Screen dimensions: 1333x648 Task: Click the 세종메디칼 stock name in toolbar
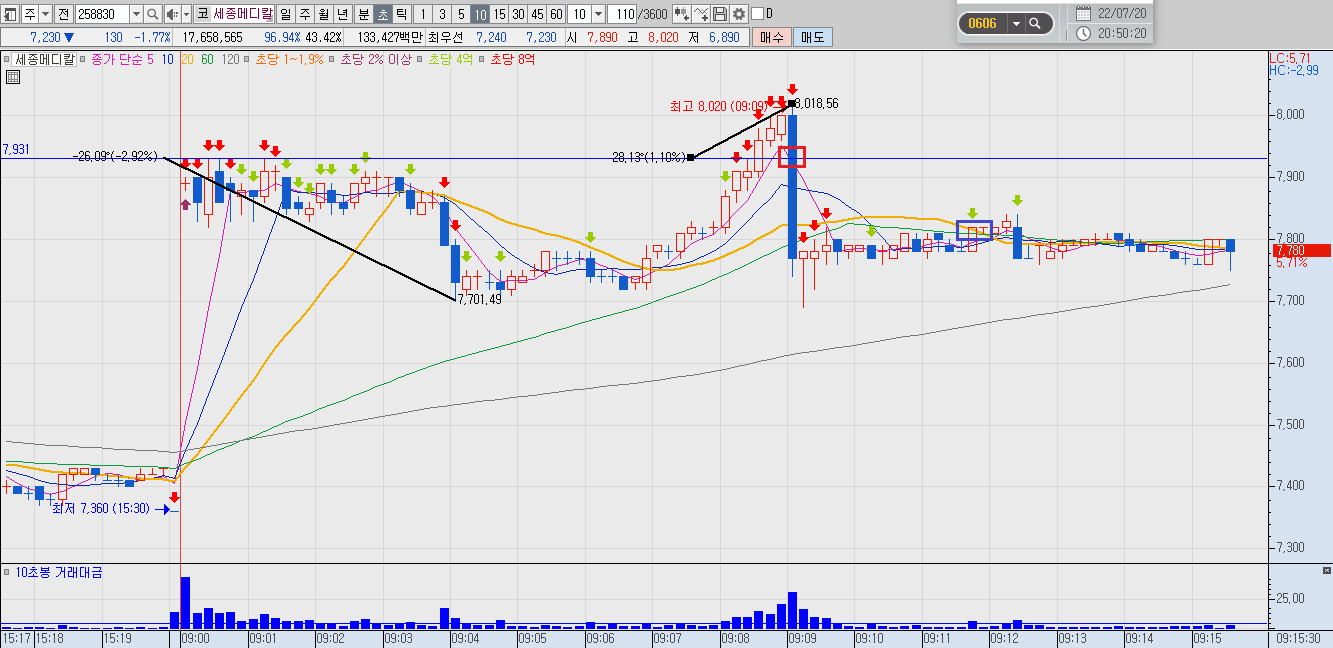point(243,14)
